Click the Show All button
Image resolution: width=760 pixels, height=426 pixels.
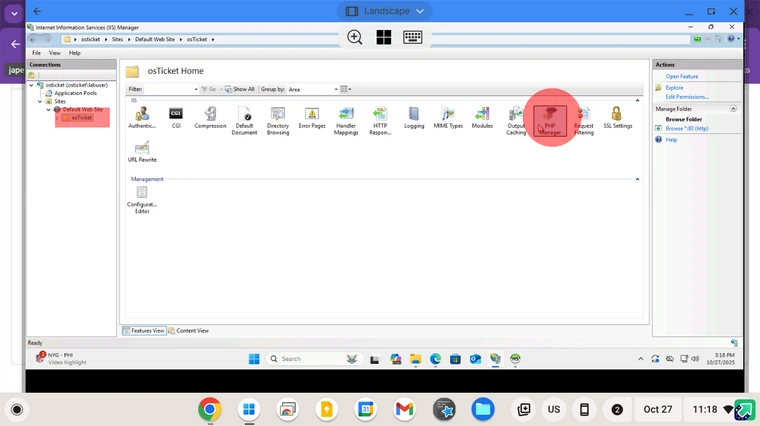[x=240, y=89]
